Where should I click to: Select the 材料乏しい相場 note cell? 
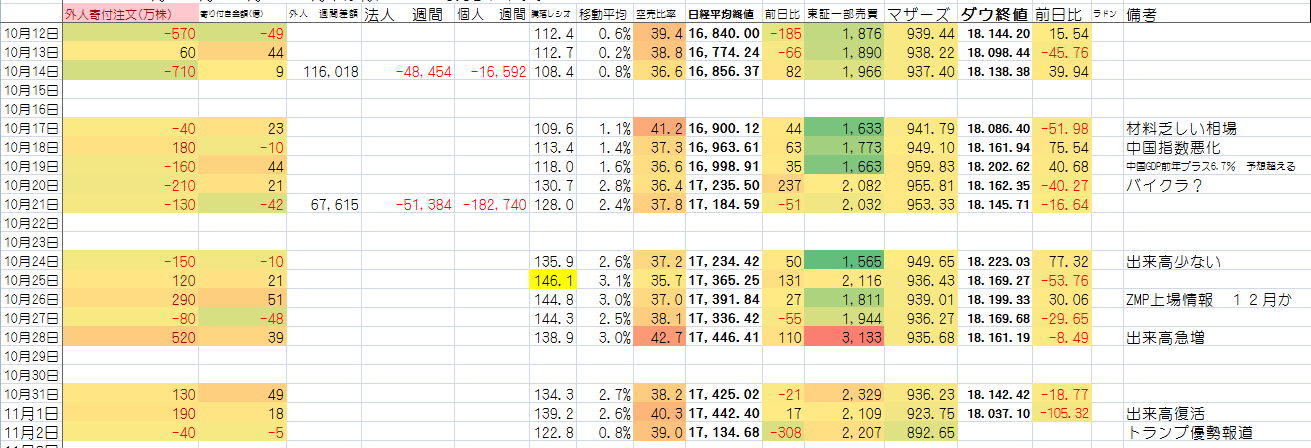(1178, 129)
